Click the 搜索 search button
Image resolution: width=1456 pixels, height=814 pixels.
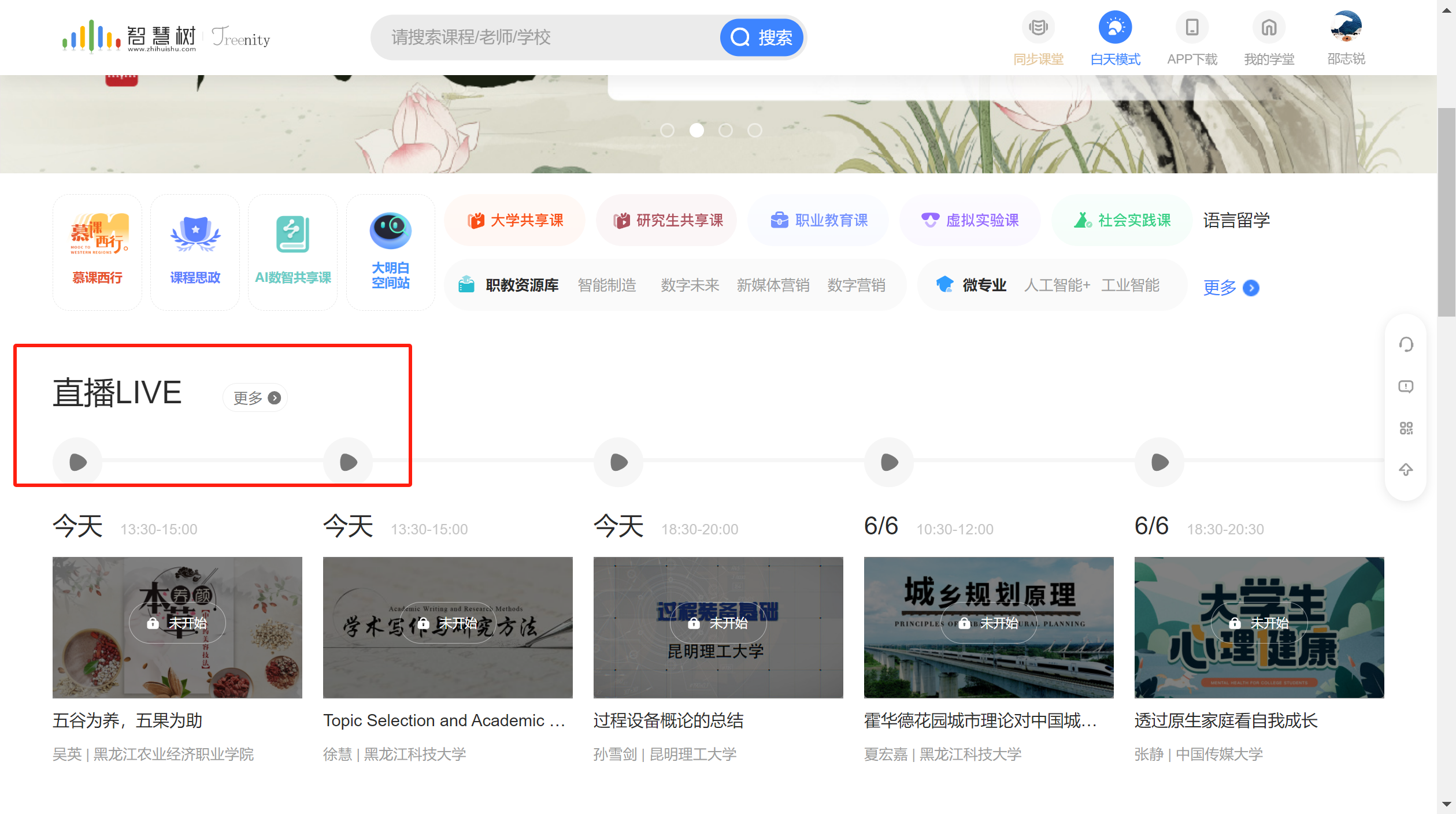761,38
